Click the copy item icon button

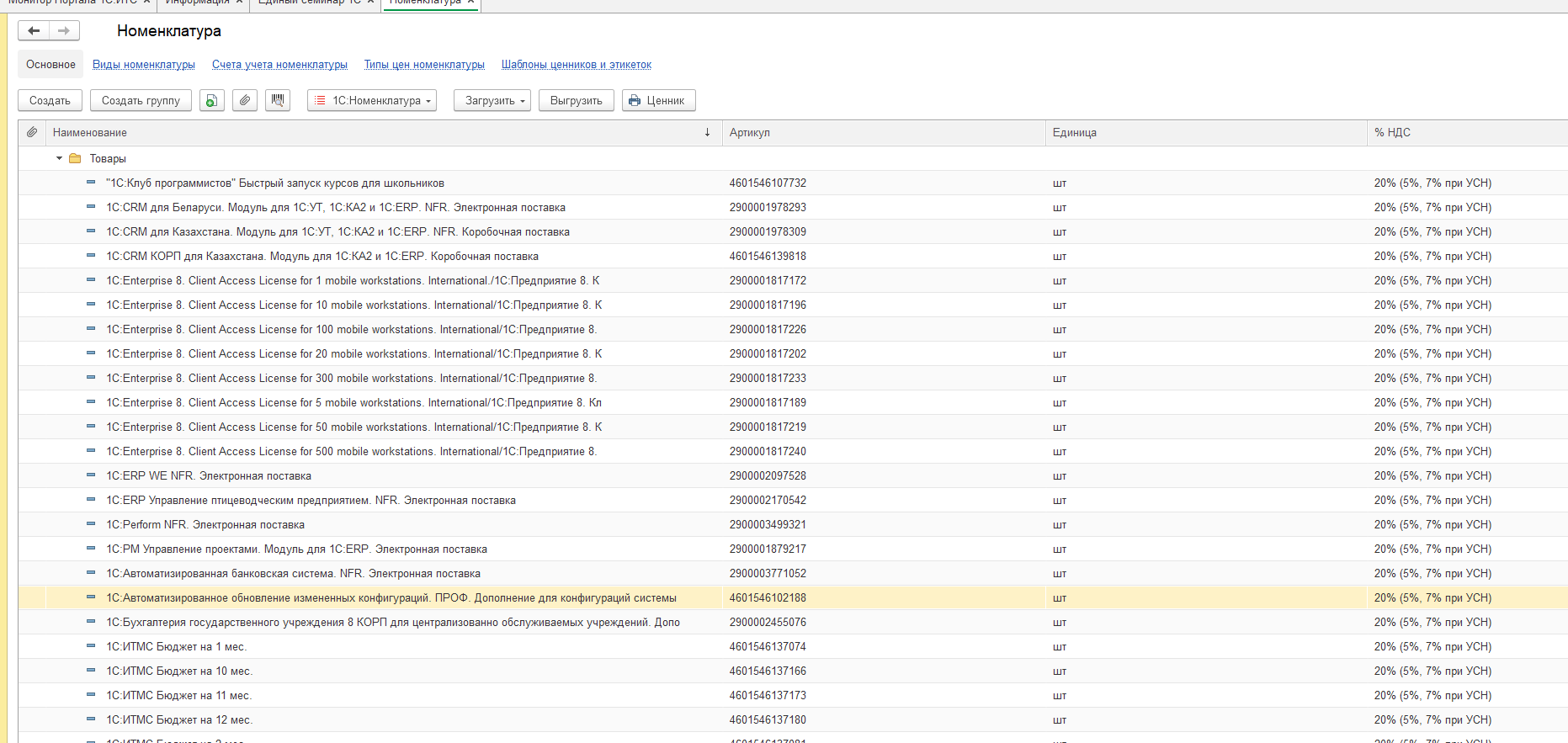tap(212, 101)
